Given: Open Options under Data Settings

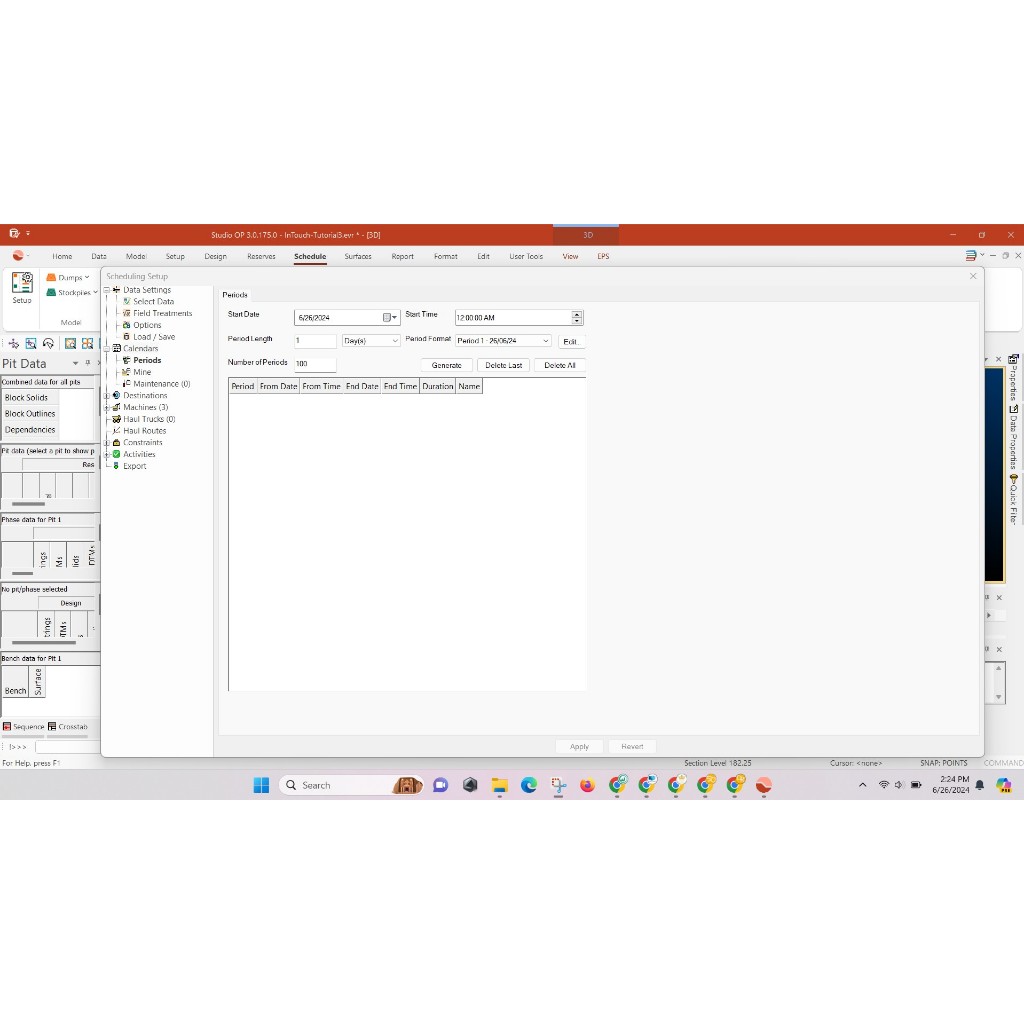Looking at the screenshot, I should [x=147, y=325].
